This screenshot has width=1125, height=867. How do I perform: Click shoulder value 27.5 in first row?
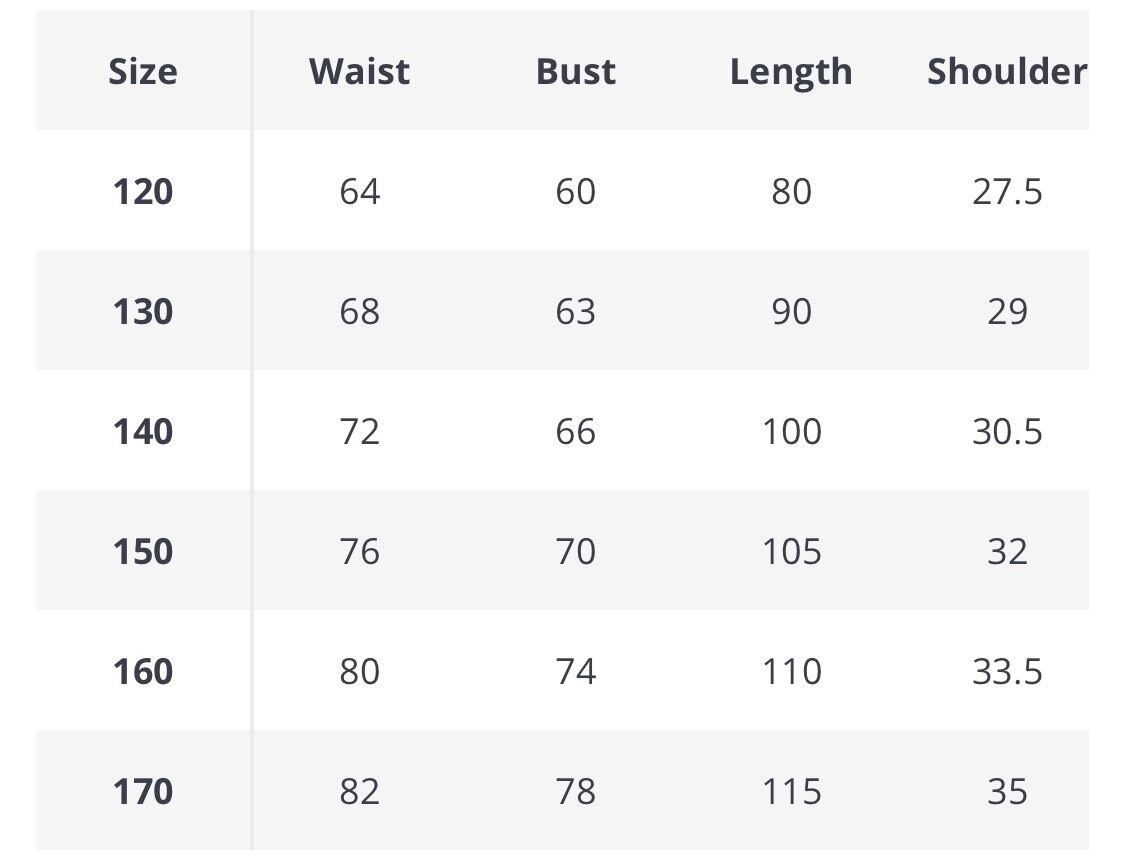pos(1007,192)
